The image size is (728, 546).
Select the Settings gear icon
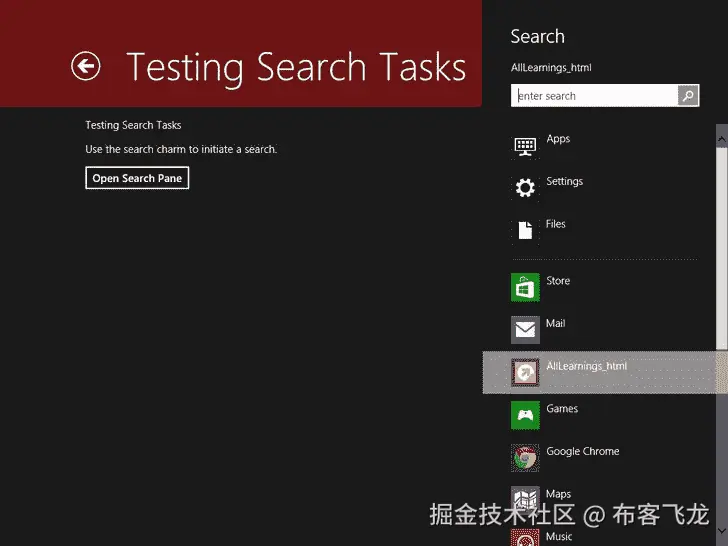[x=525, y=188]
